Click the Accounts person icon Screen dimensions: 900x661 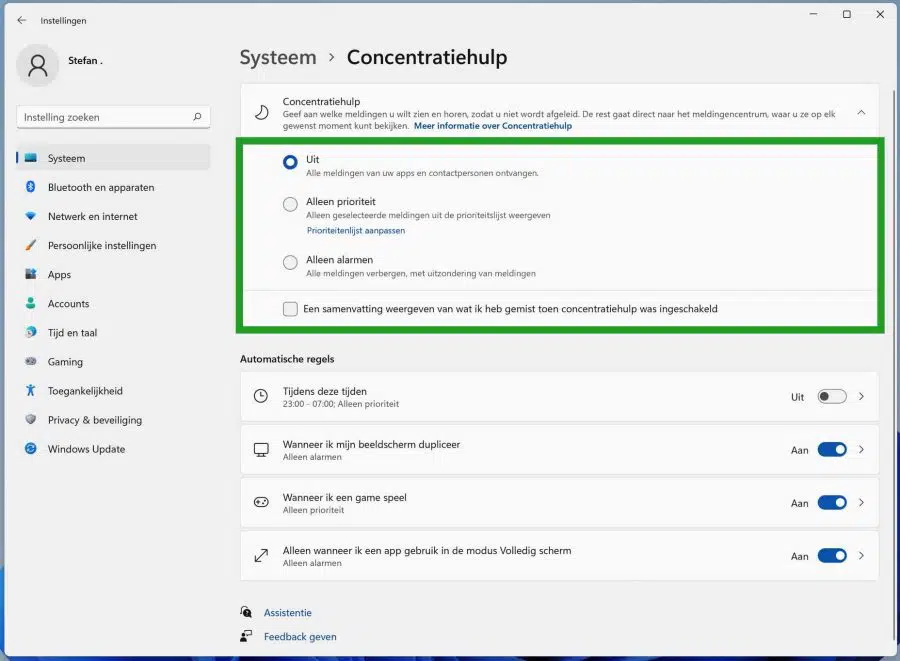coord(31,303)
